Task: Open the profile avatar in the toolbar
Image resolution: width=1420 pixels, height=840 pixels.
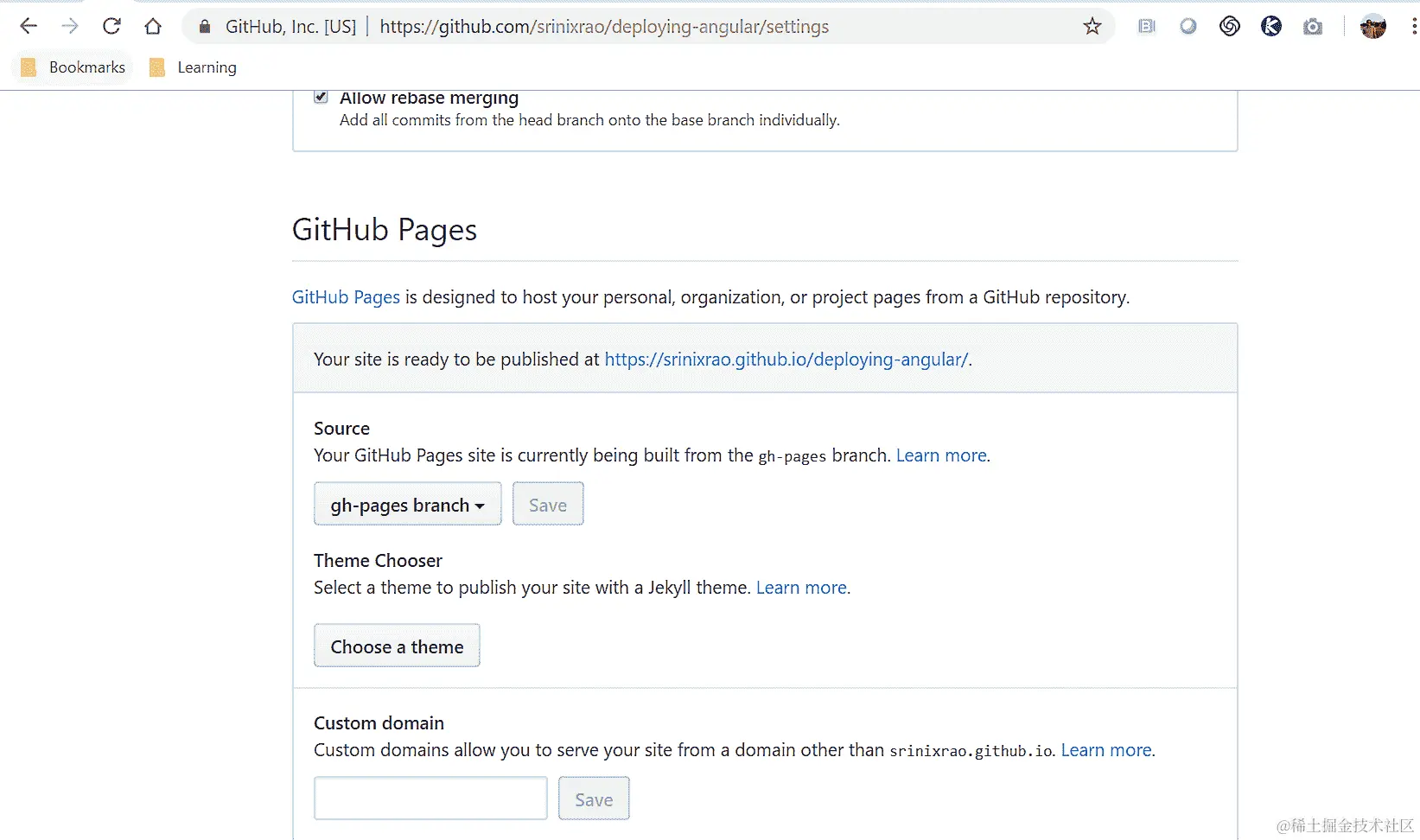Action: (x=1373, y=27)
